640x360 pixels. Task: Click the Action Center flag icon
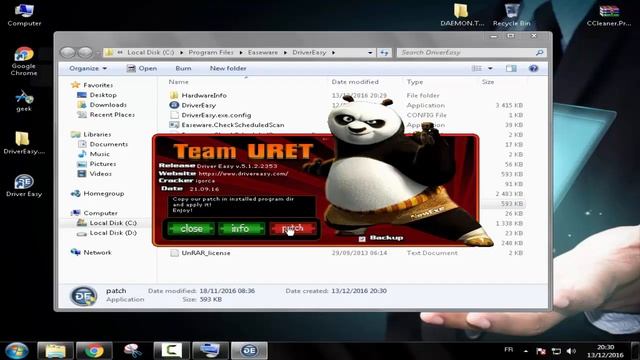tap(541, 351)
